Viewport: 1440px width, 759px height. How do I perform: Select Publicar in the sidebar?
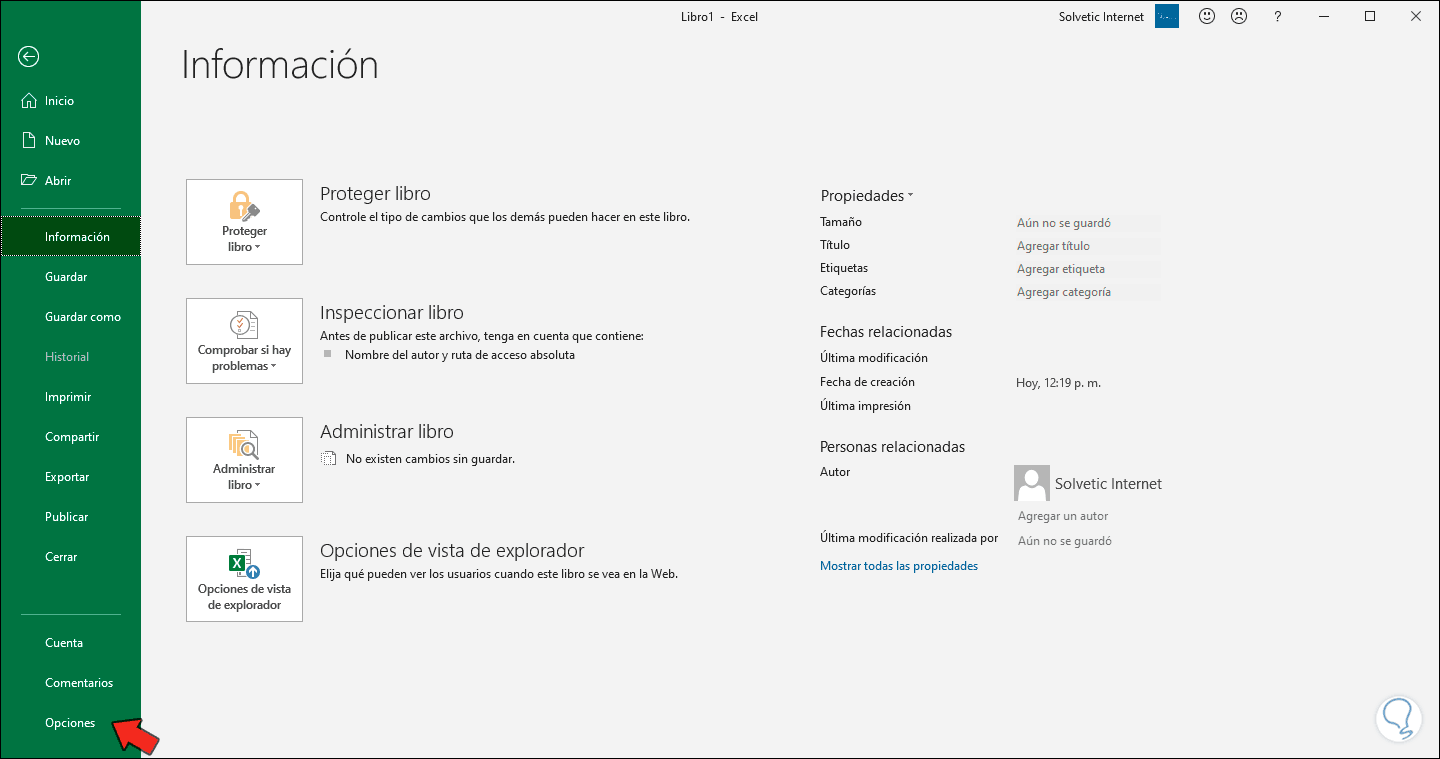click(x=71, y=517)
